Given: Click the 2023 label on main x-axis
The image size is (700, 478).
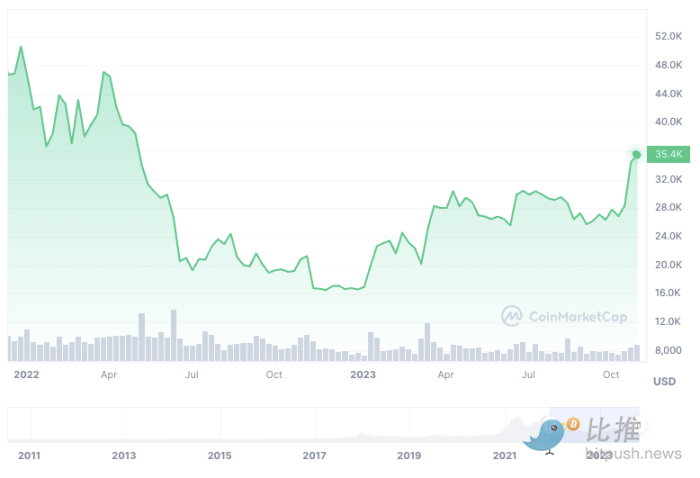Looking at the screenshot, I should [363, 374].
